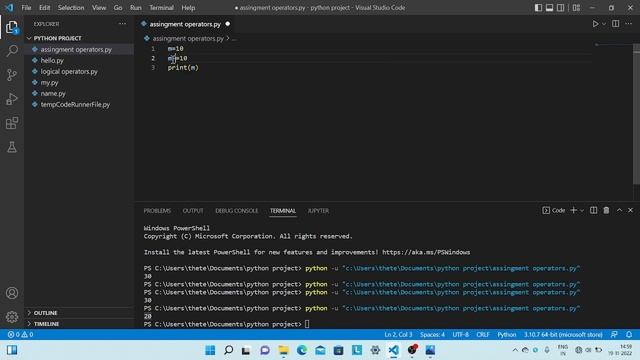Viewport: 640px width, 360px height.
Task: Open the run options dropdown arrow
Action: (604, 24)
